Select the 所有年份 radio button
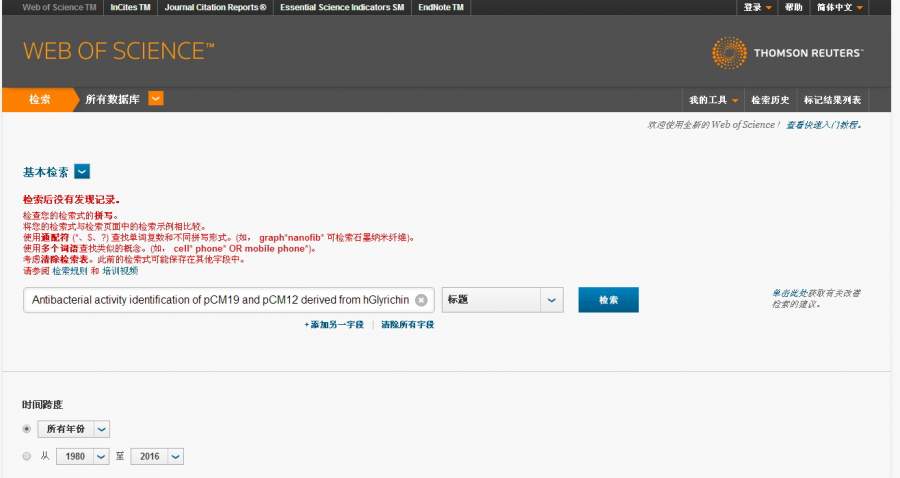900x478 pixels. coord(26,429)
